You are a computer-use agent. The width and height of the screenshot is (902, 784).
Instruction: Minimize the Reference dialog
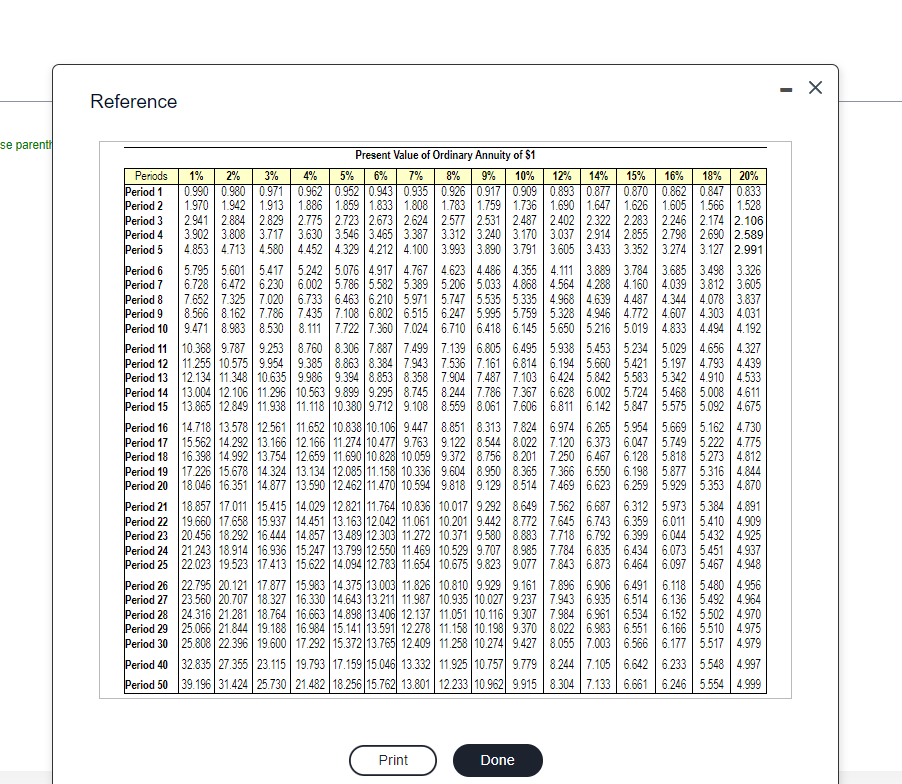pos(786,88)
